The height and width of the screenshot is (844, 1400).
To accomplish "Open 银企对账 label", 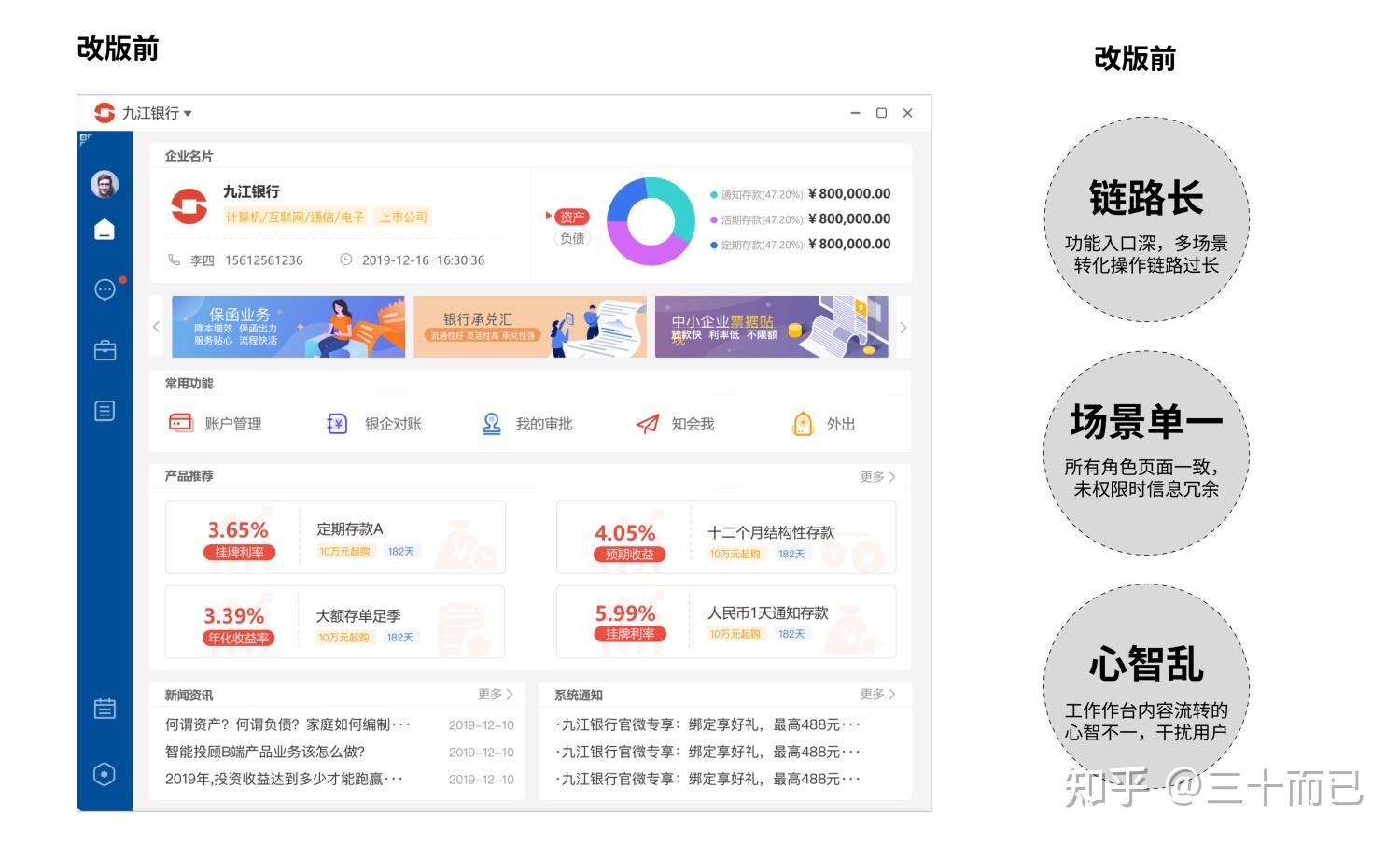I will 393,424.
